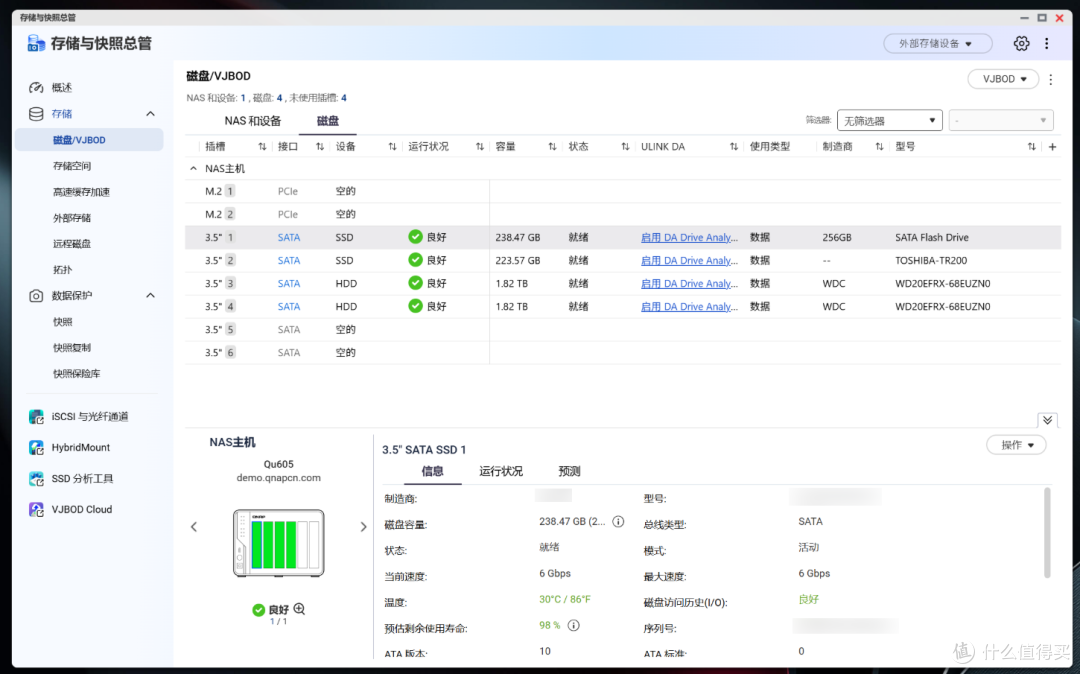Screen dimensions: 1080x674
Task: Open Snapshot Vault in the sidebar
Action: click(x=76, y=374)
